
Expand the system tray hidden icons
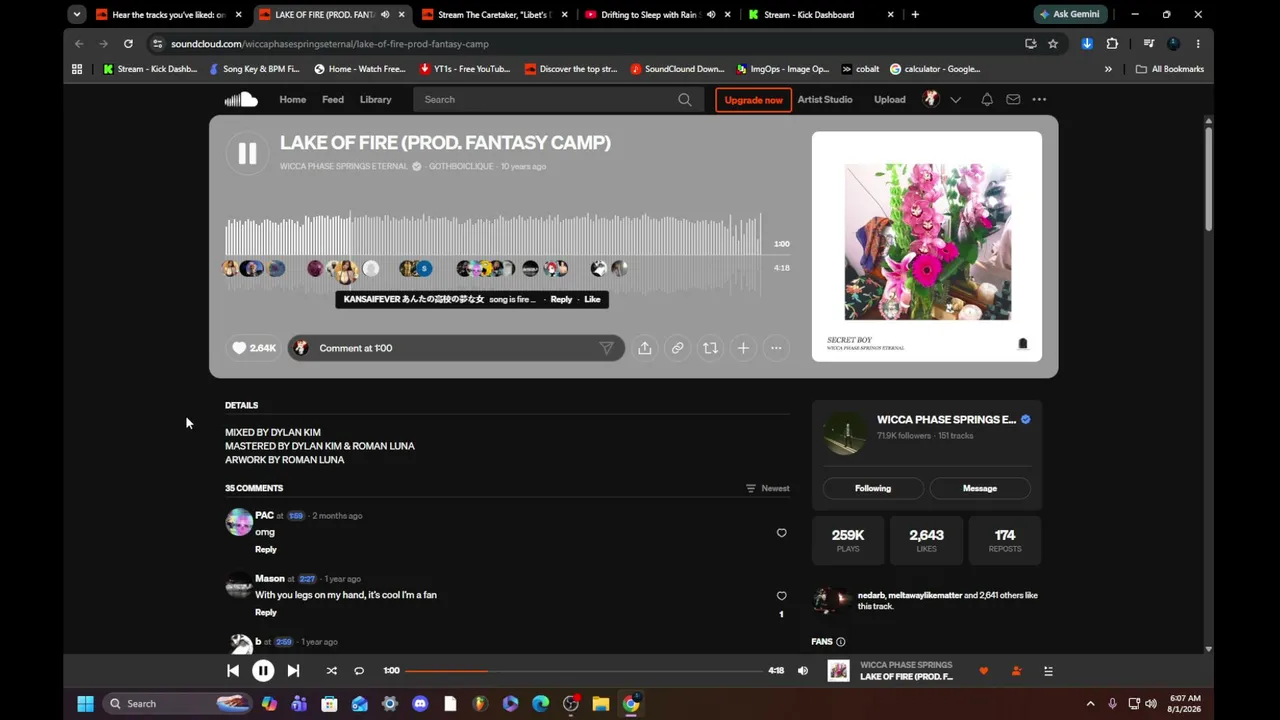(x=1088, y=704)
